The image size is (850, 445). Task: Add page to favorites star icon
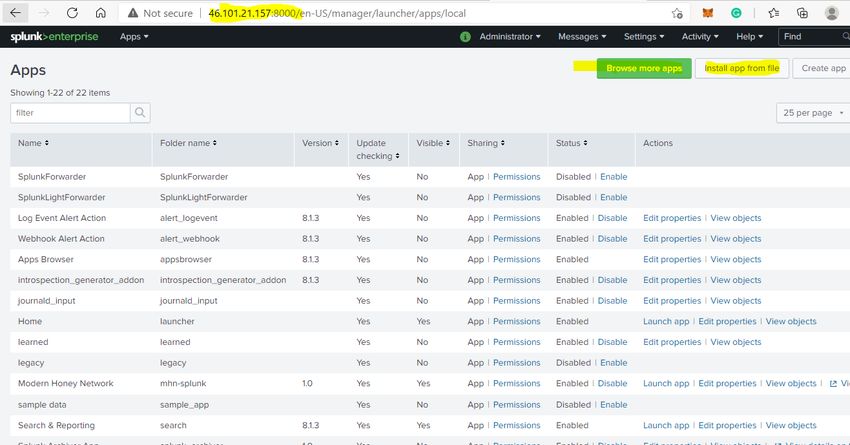677,13
